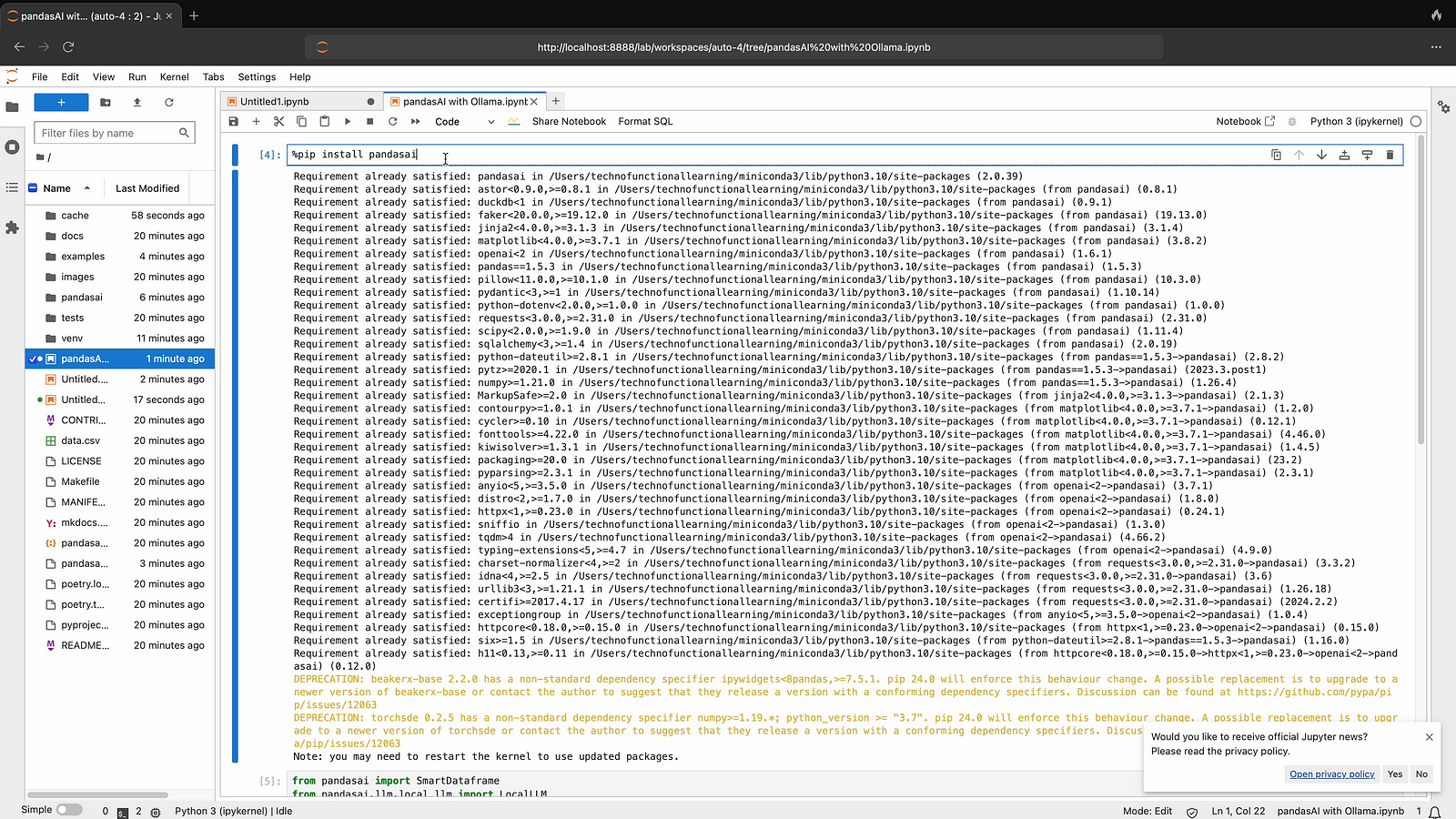This screenshot has width=1456, height=819.
Task: Select all files with the header checkbox
Action: (33, 188)
